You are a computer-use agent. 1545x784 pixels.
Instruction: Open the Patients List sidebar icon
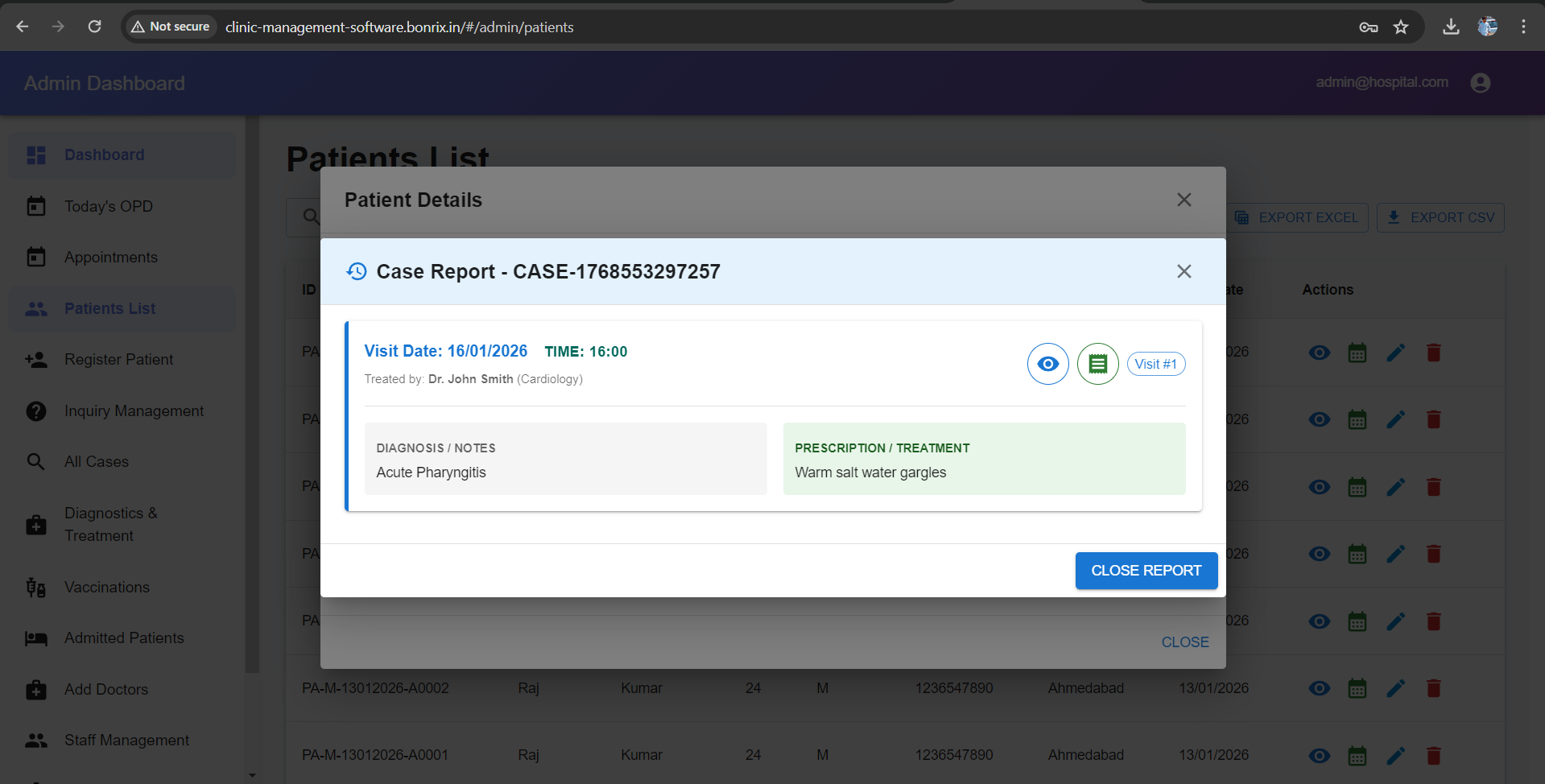pos(37,308)
